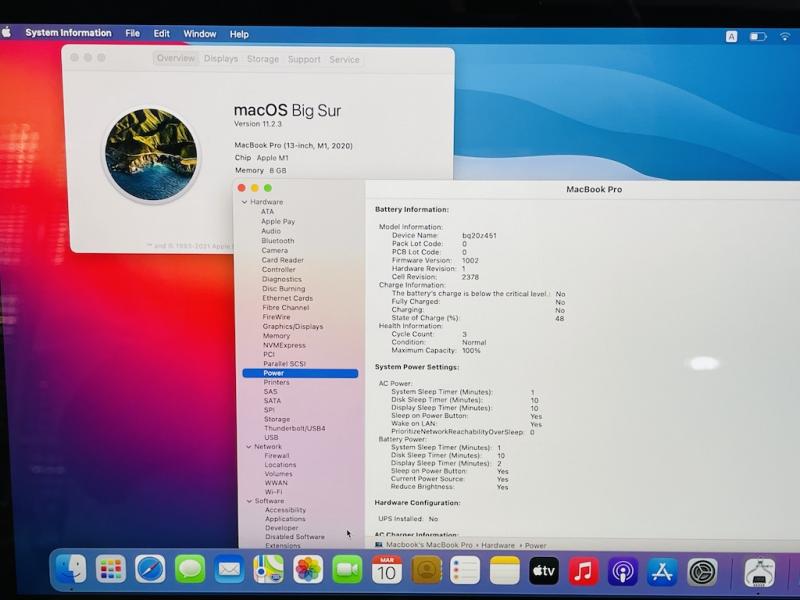The width and height of the screenshot is (800, 600).
Task: Select ATA in Hardware list
Action: (x=267, y=212)
